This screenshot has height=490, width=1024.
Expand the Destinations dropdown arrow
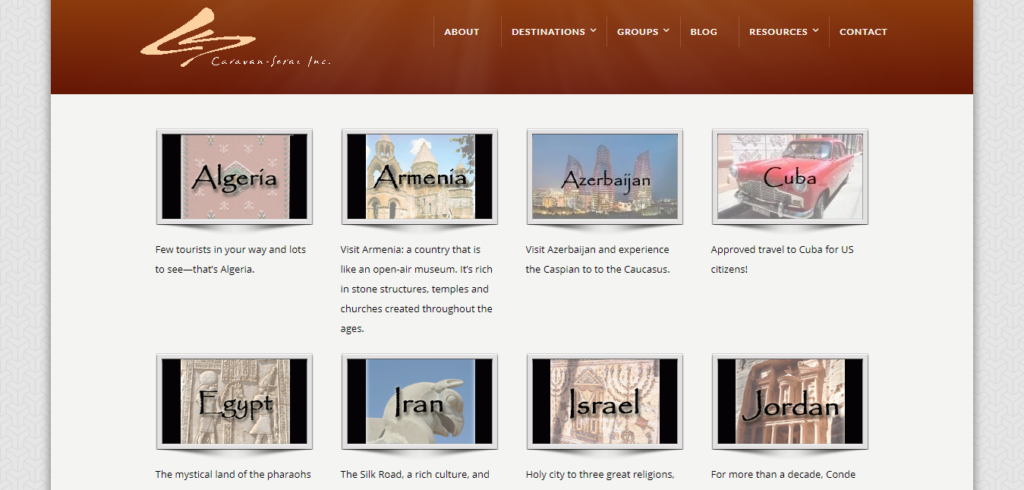click(x=594, y=30)
